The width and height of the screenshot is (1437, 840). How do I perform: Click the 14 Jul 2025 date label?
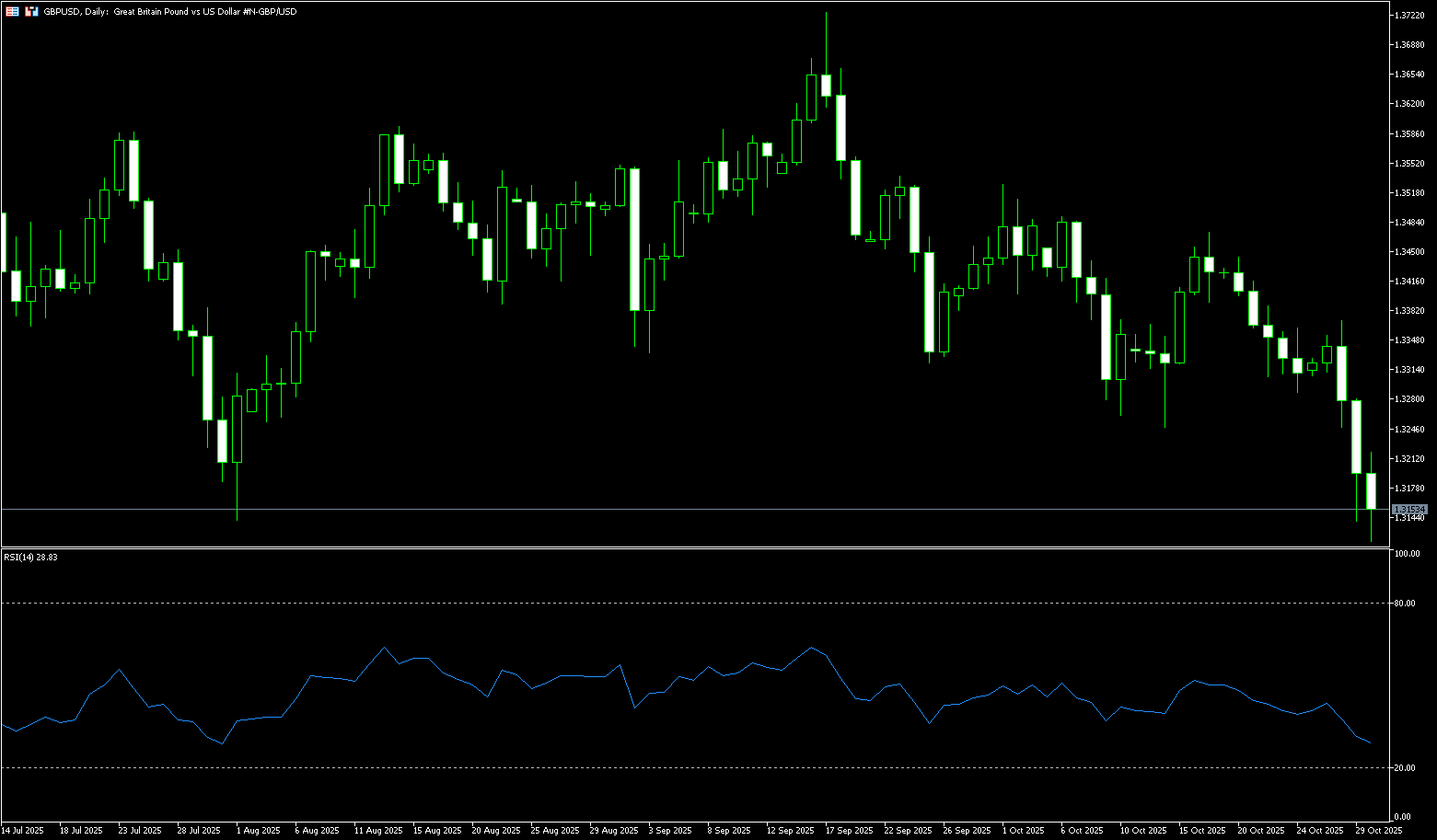pos(22,830)
